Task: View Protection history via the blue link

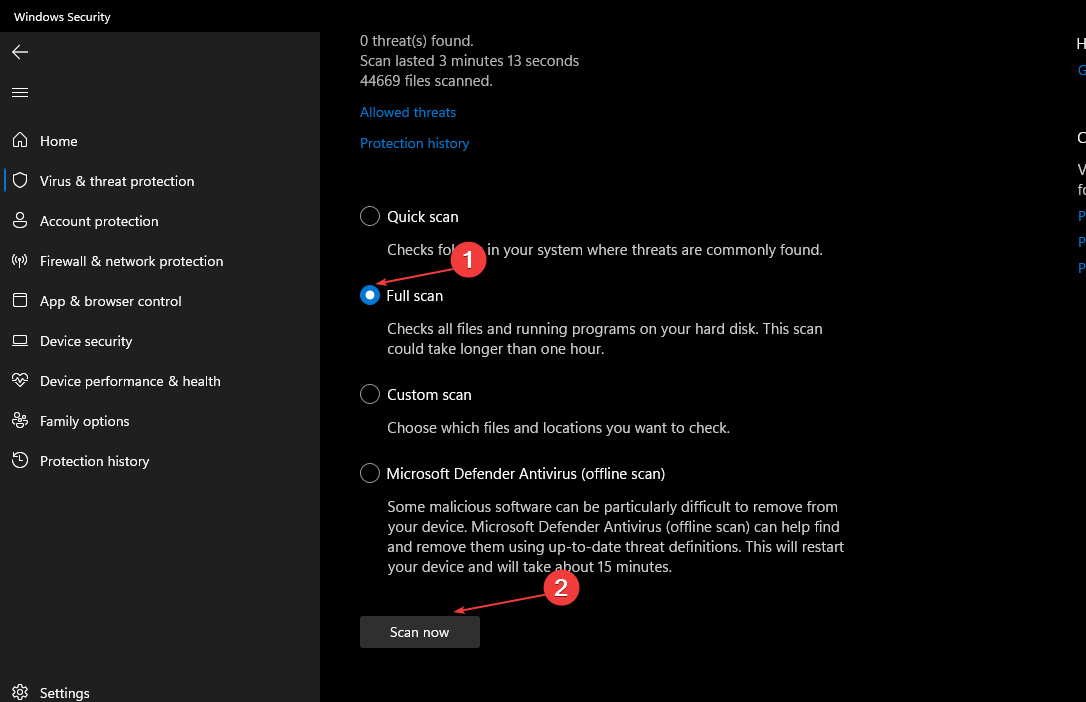Action: pos(414,143)
